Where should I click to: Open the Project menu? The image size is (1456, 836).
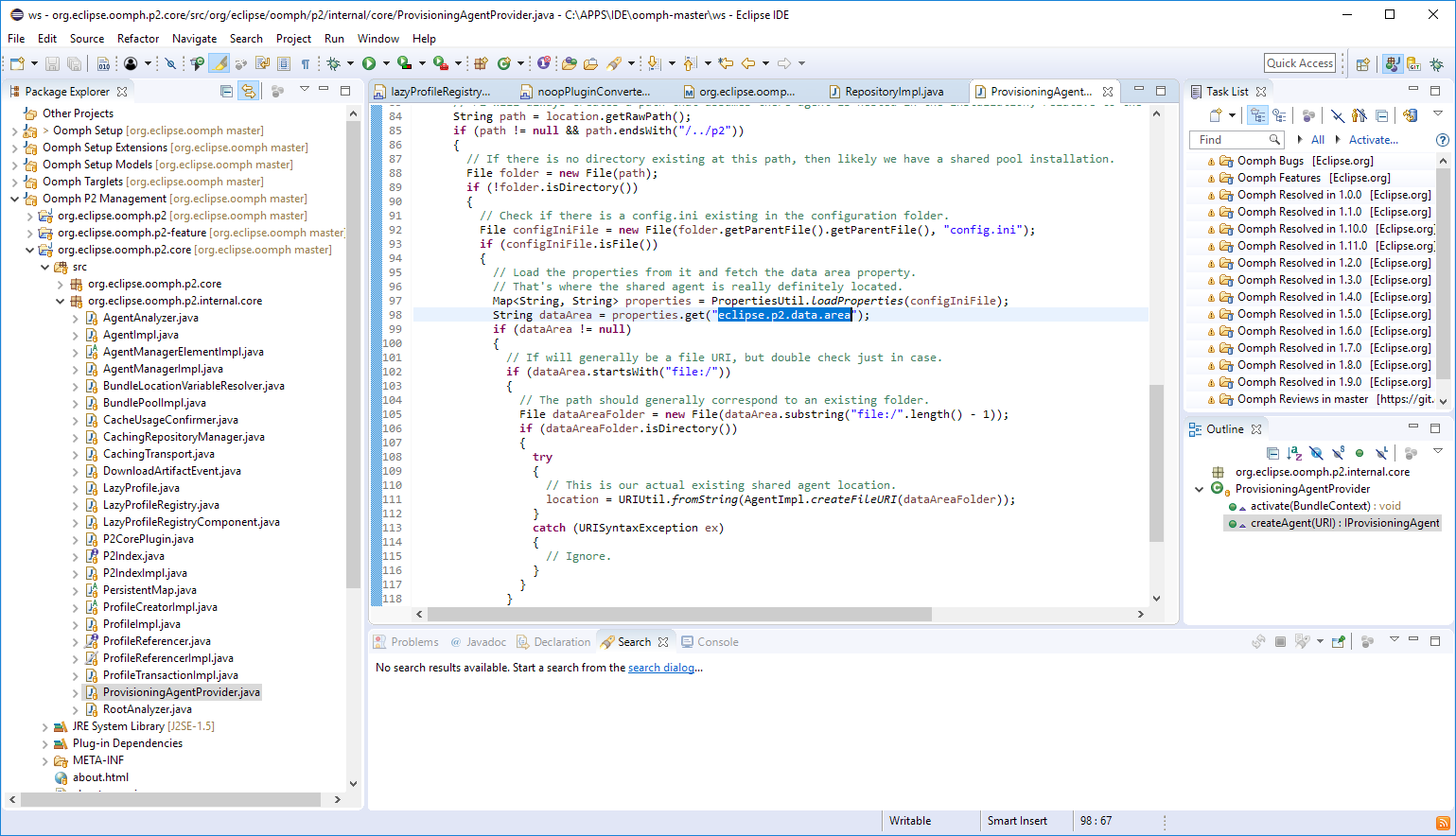(293, 39)
